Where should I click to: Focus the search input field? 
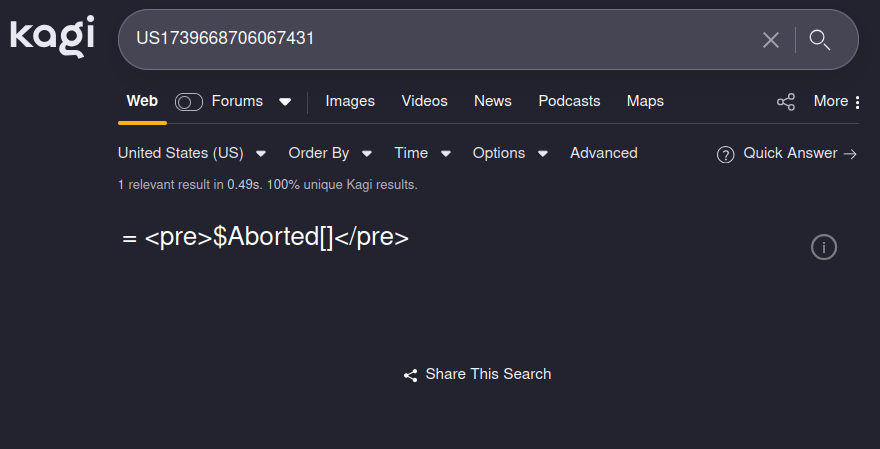coord(440,40)
